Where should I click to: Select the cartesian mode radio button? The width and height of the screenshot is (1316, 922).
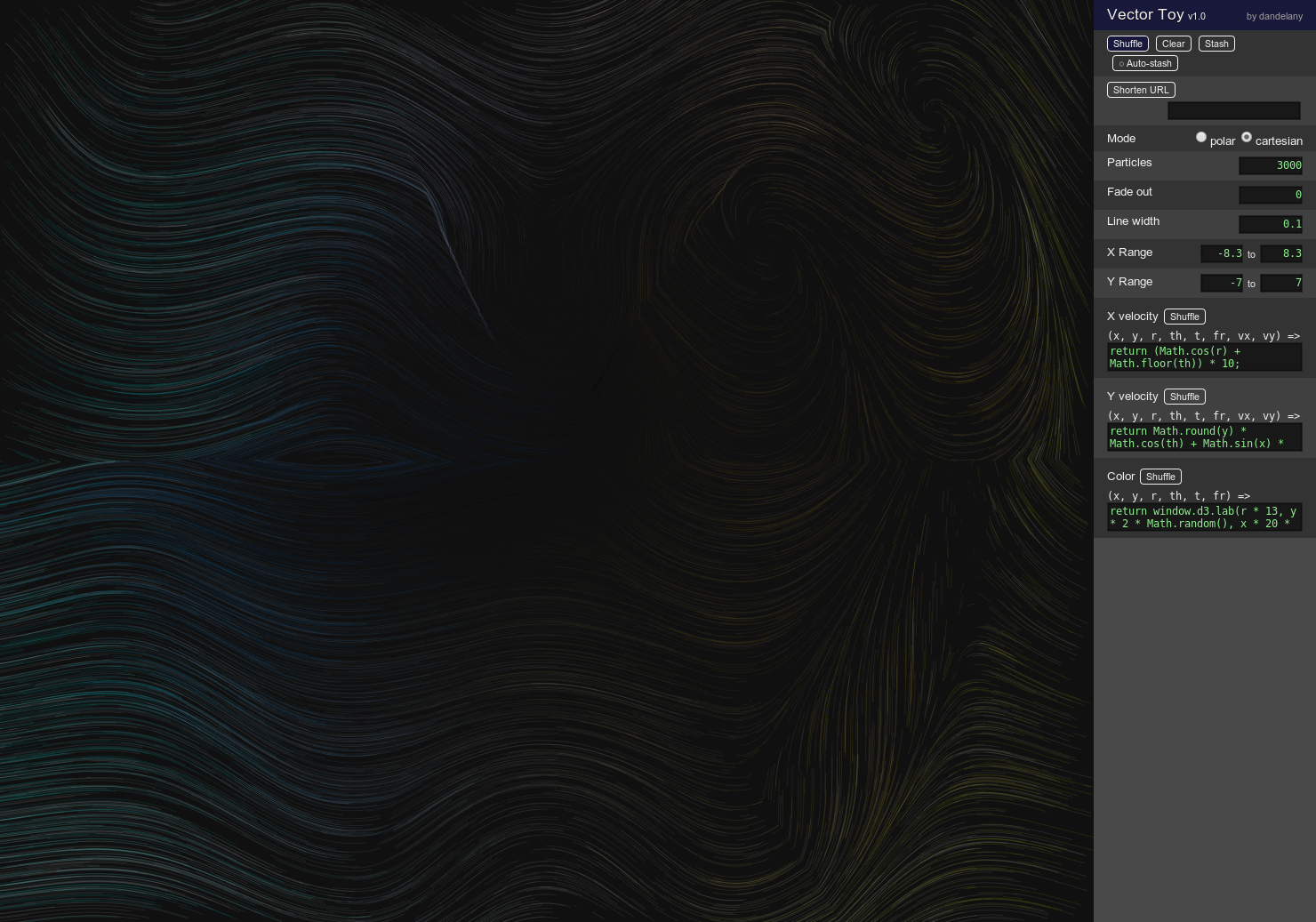coord(1247,137)
